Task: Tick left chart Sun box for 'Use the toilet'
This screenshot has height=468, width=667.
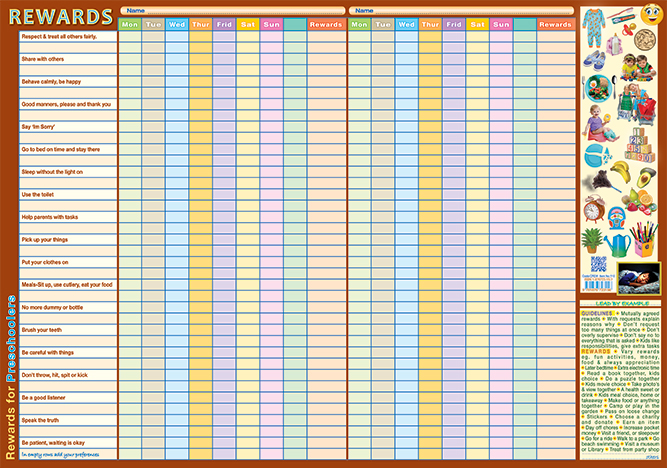Action: tap(271, 194)
